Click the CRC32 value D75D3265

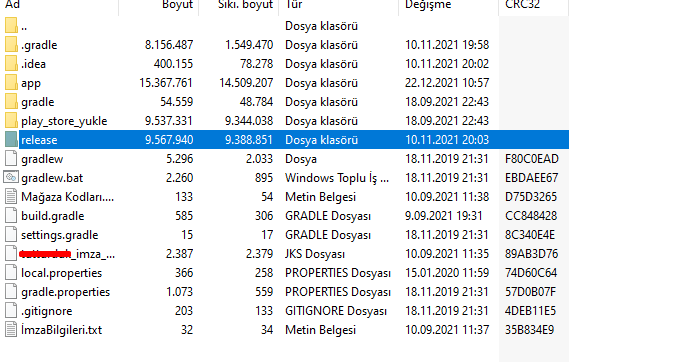(x=531, y=197)
